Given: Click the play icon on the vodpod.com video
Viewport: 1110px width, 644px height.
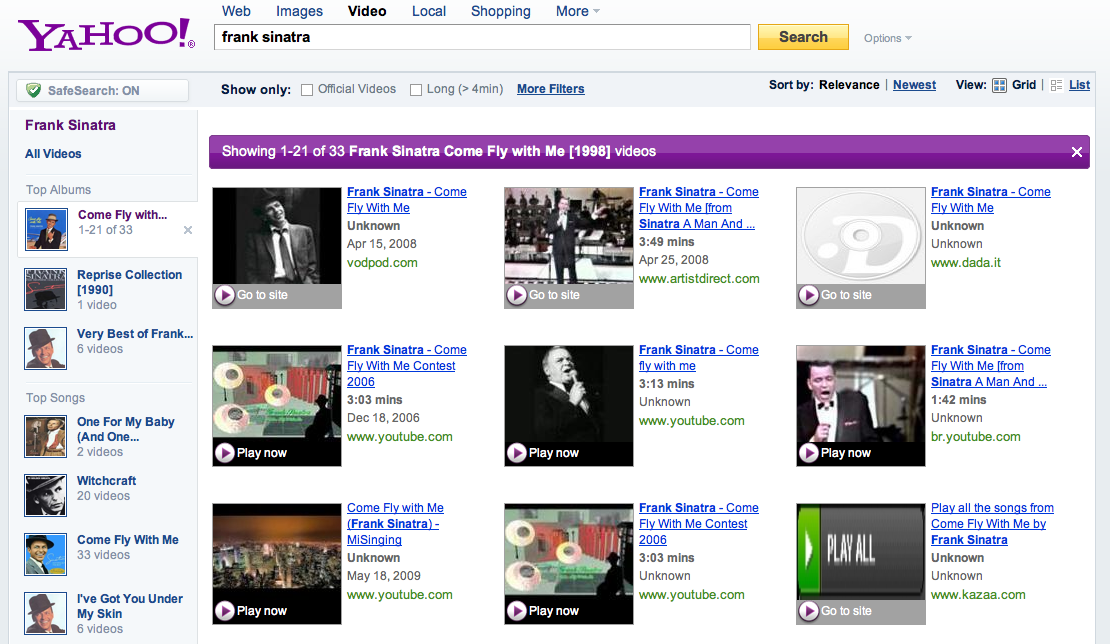Looking at the screenshot, I should click(x=224, y=295).
